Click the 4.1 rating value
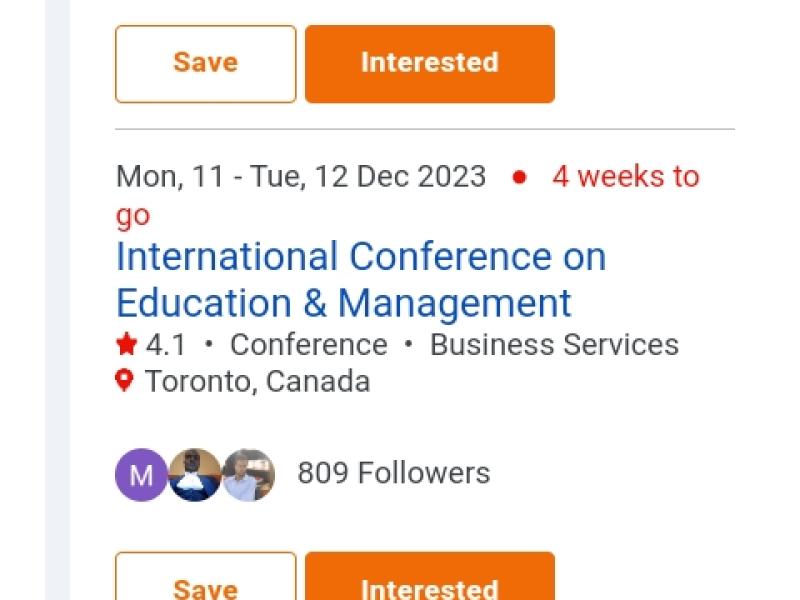This screenshot has height=600, width=800. point(166,345)
